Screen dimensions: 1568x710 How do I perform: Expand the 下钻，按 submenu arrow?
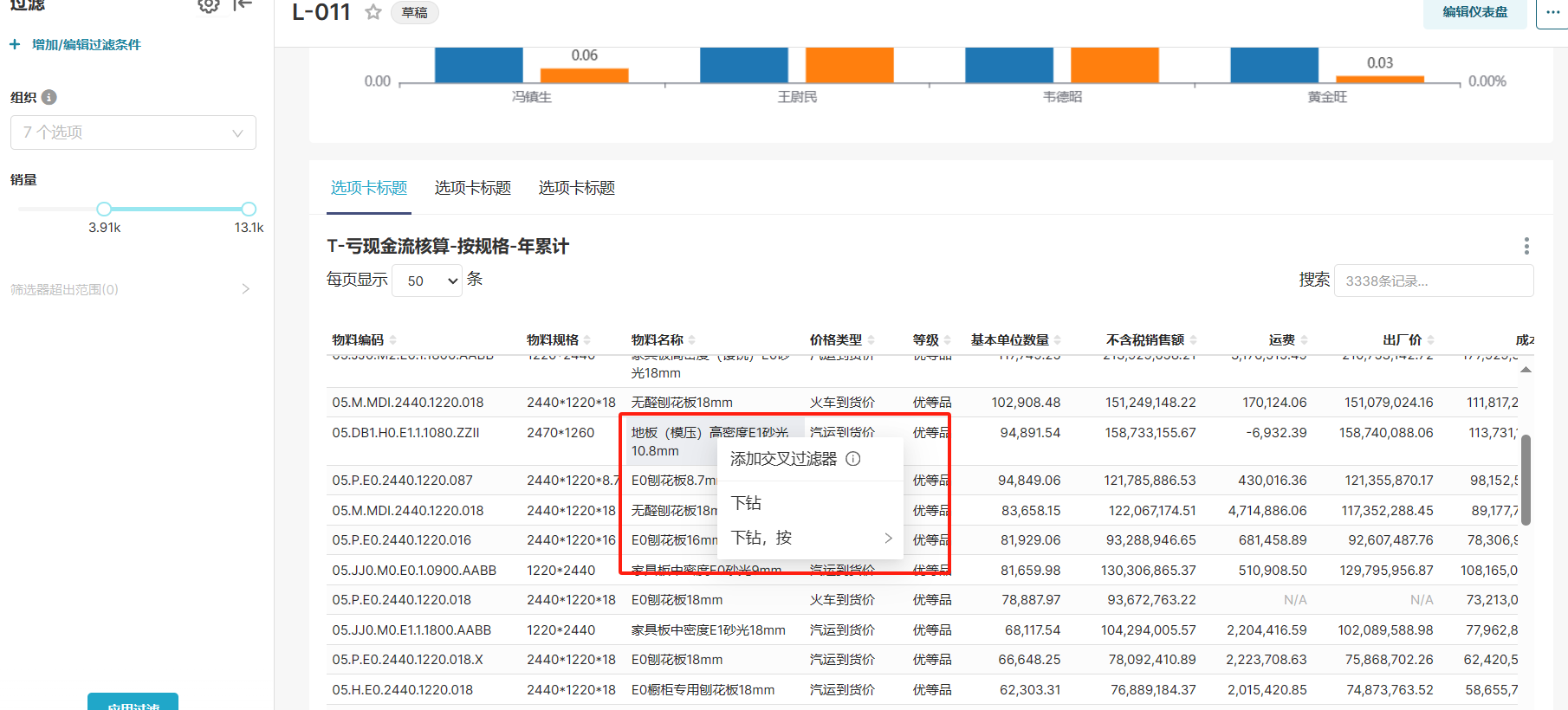click(888, 538)
